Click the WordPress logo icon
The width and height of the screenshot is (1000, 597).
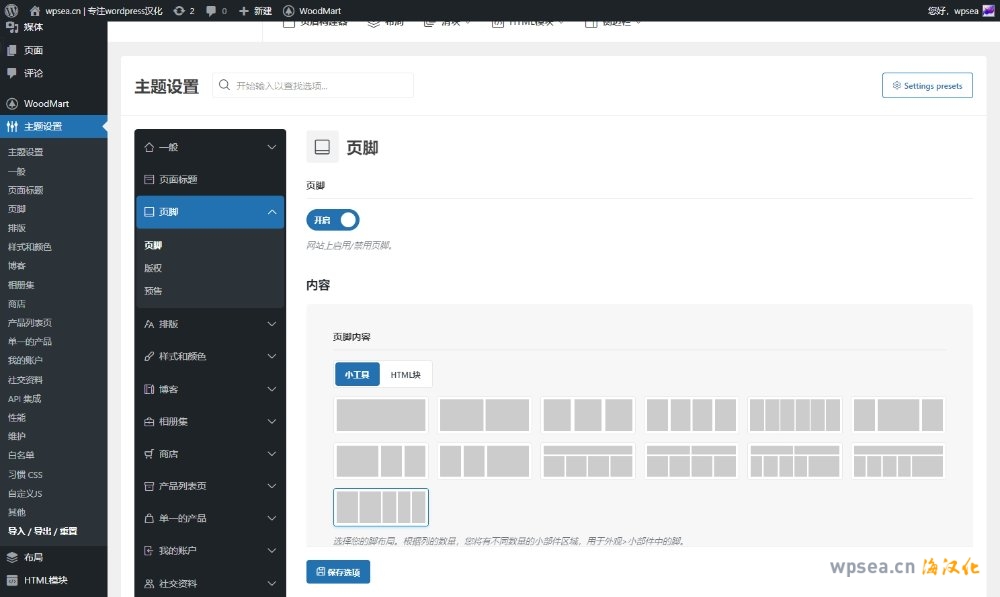11,10
